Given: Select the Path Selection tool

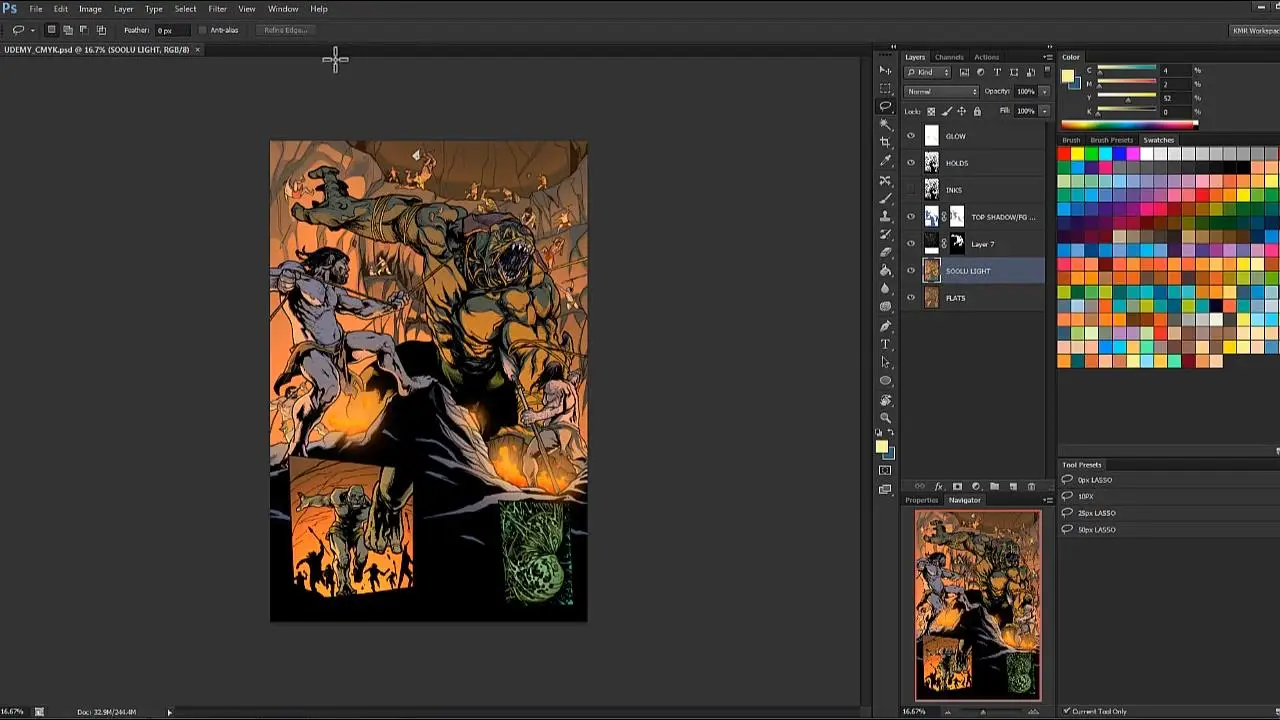Looking at the screenshot, I should (885, 362).
